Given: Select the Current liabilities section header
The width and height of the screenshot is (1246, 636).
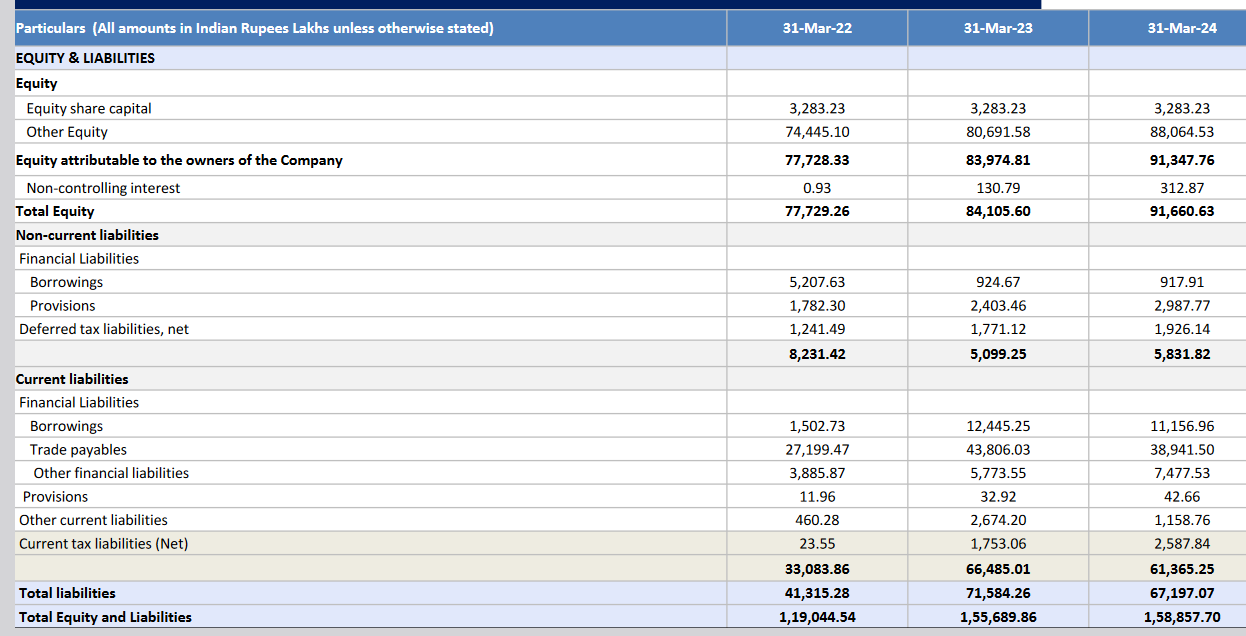Looking at the screenshot, I should (x=70, y=378).
